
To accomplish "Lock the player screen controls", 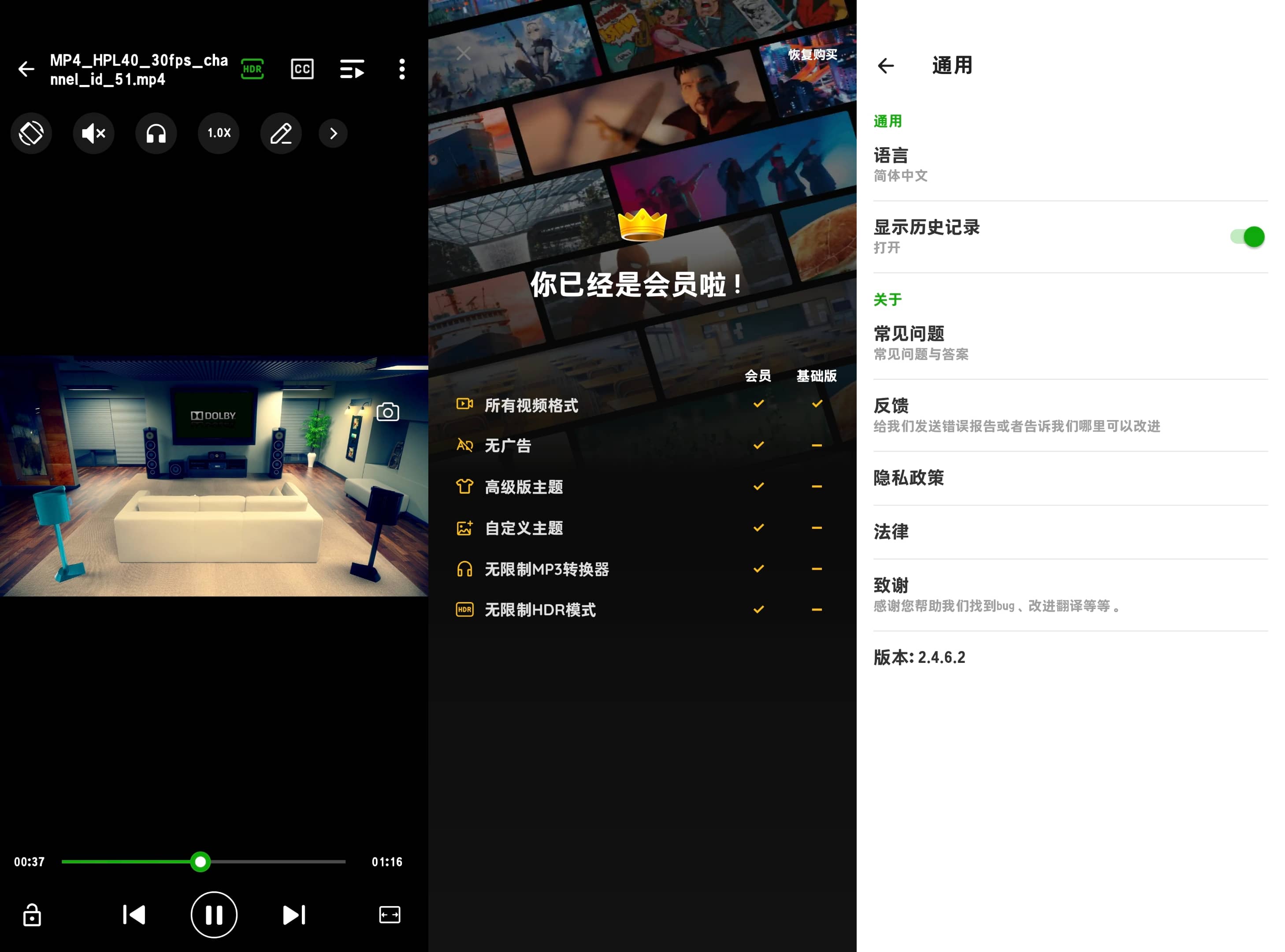I will pyautogui.click(x=32, y=915).
